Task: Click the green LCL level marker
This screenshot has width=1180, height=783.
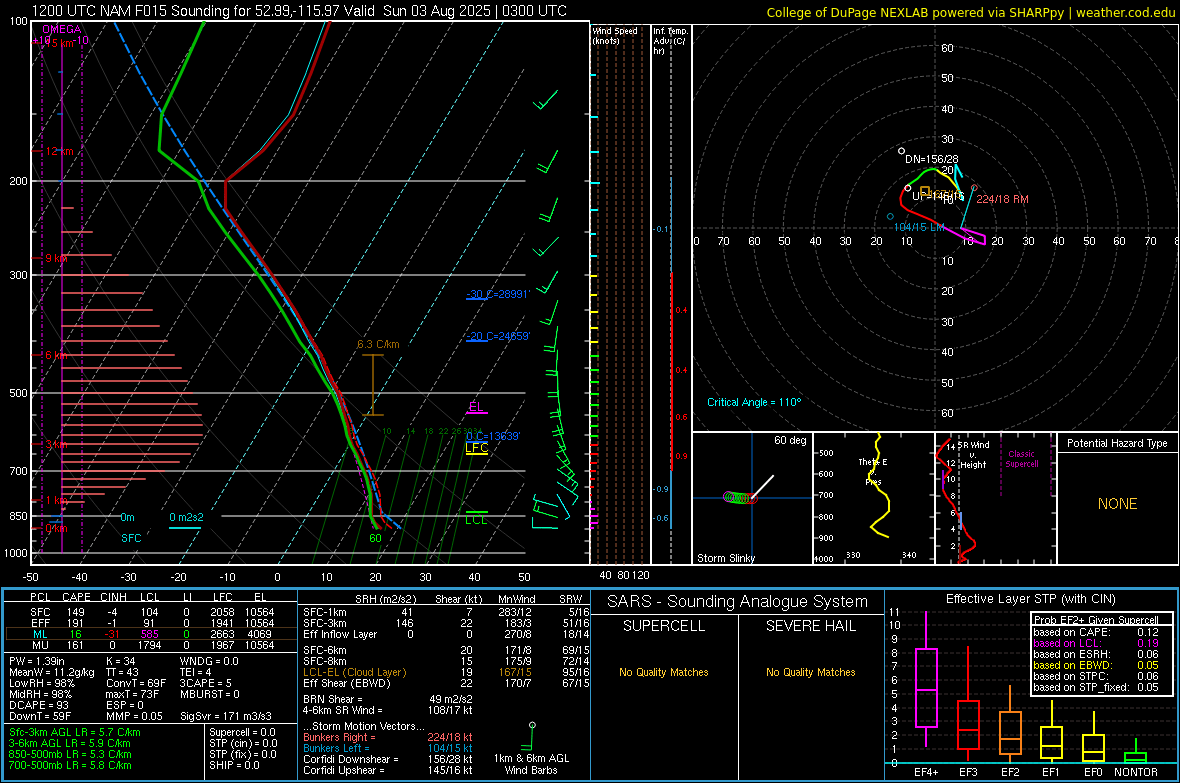Action: pyautogui.click(x=476, y=519)
